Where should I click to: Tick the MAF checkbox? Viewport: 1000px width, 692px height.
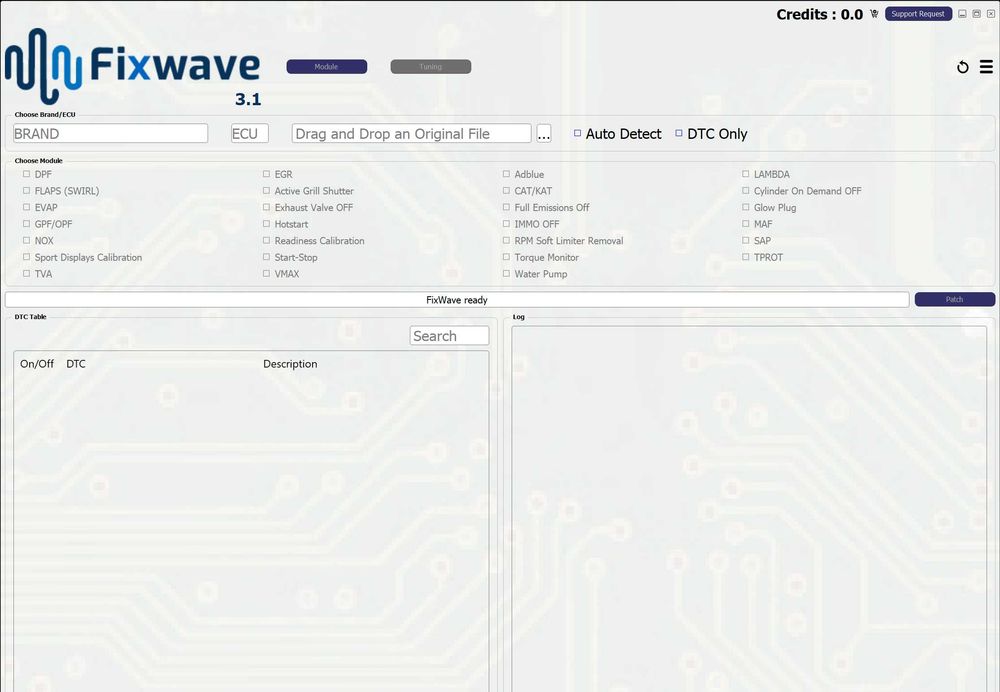[x=746, y=223]
